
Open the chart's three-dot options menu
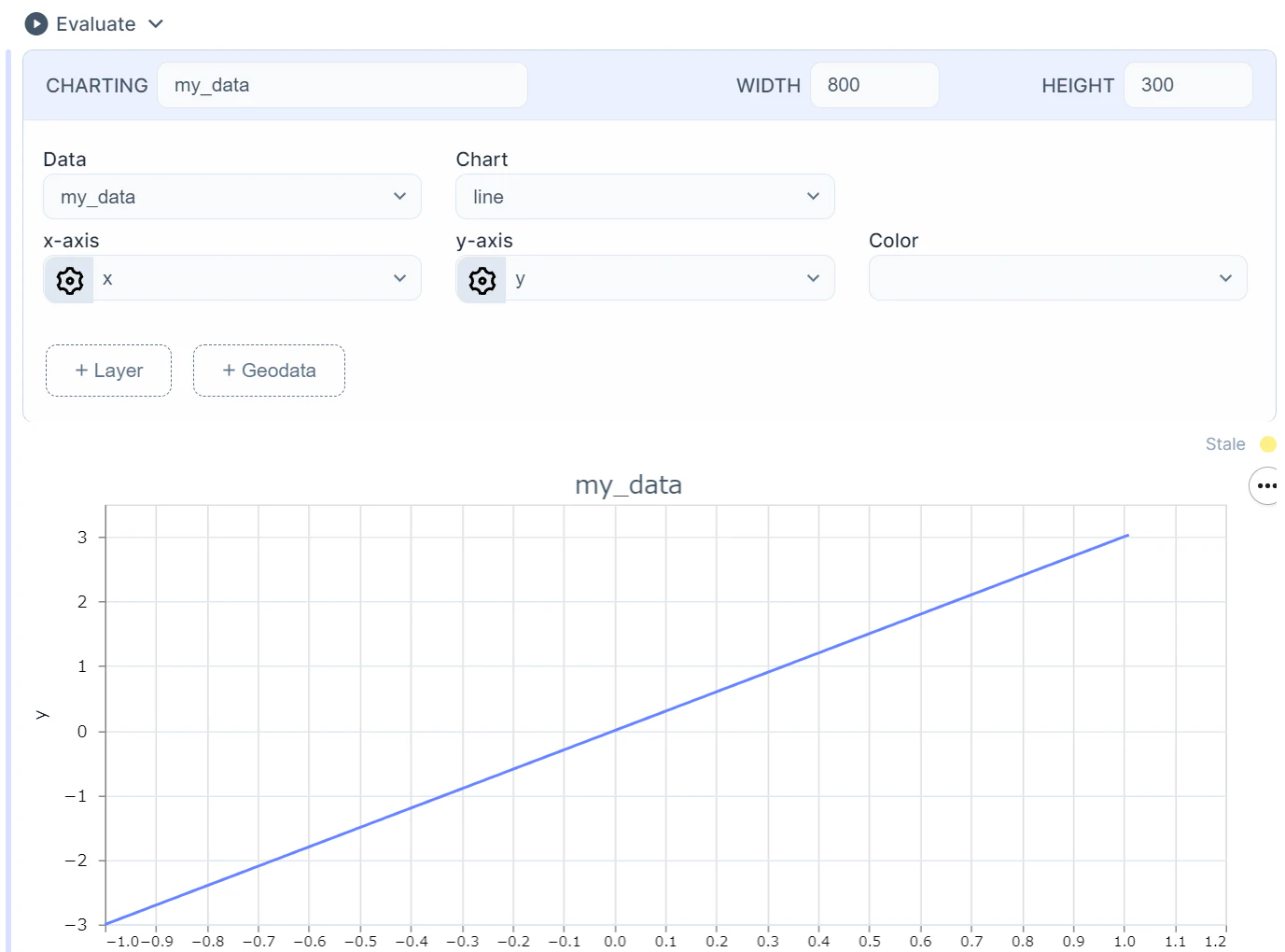[1265, 485]
